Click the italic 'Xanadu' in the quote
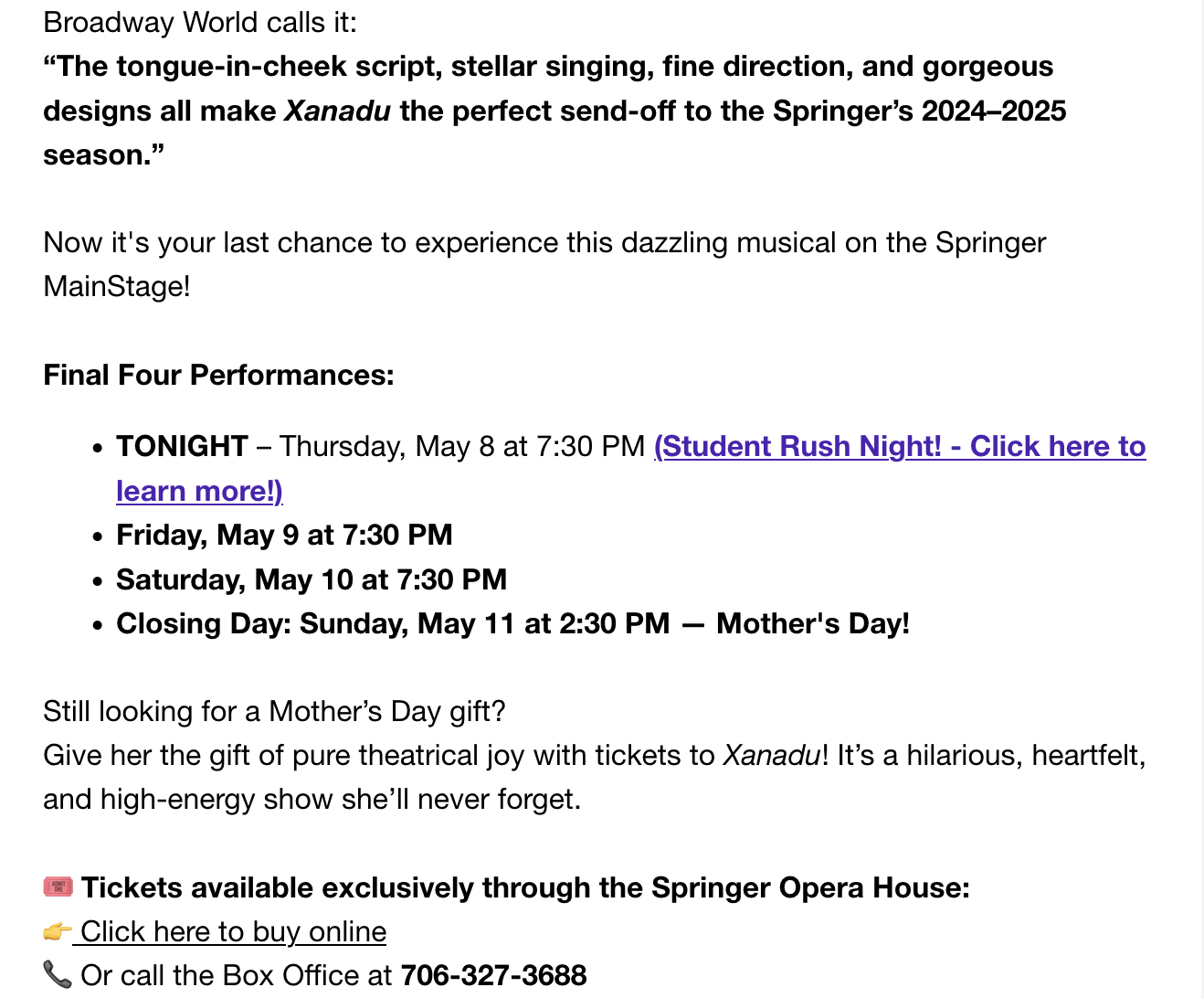This screenshot has height=998, width=1204. click(x=338, y=111)
